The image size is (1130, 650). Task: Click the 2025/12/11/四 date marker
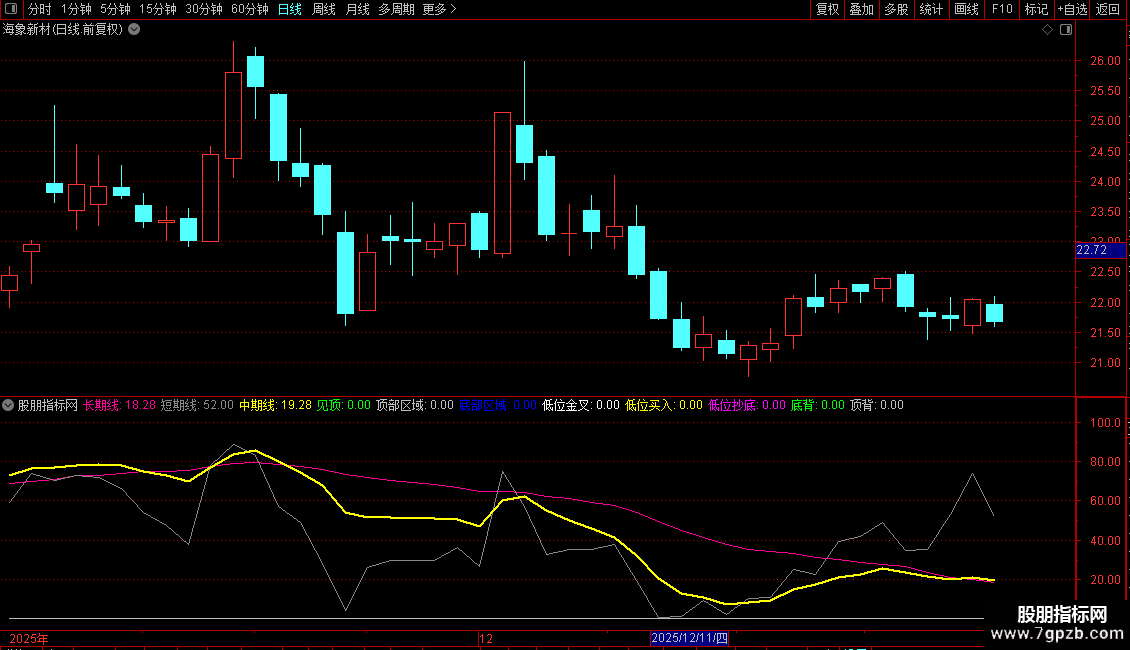(689, 638)
